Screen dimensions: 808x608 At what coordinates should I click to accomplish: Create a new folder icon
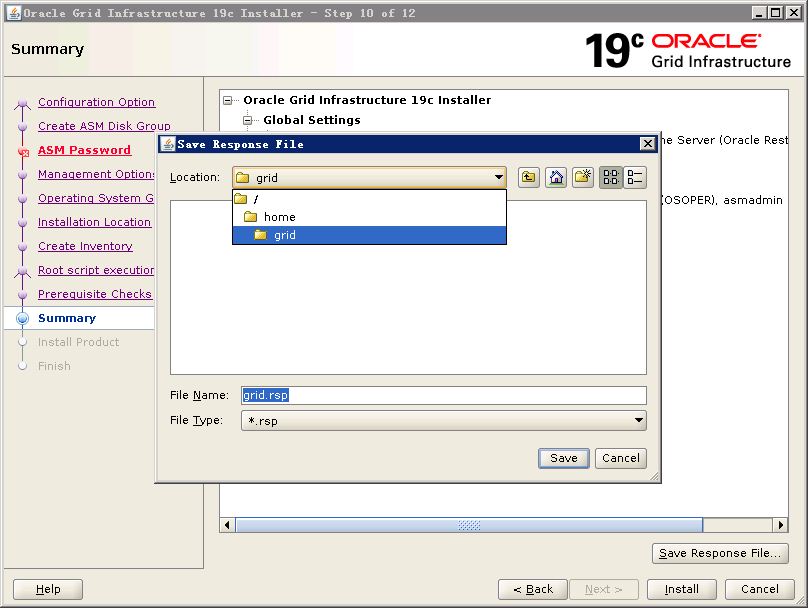click(x=583, y=178)
